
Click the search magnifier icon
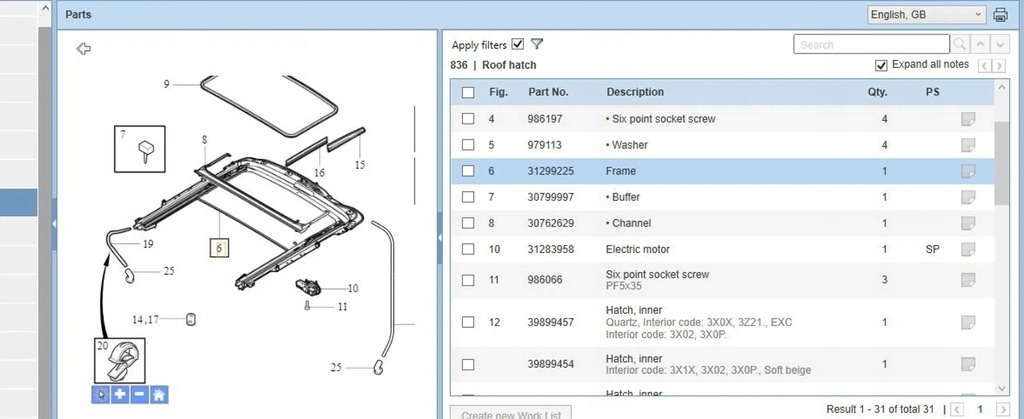click(x=959, y=44)
